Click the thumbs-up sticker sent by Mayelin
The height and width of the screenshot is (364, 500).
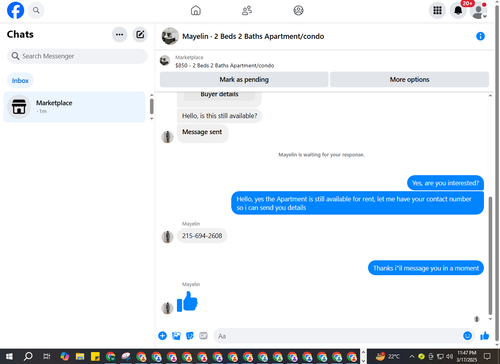pos(187,301)
